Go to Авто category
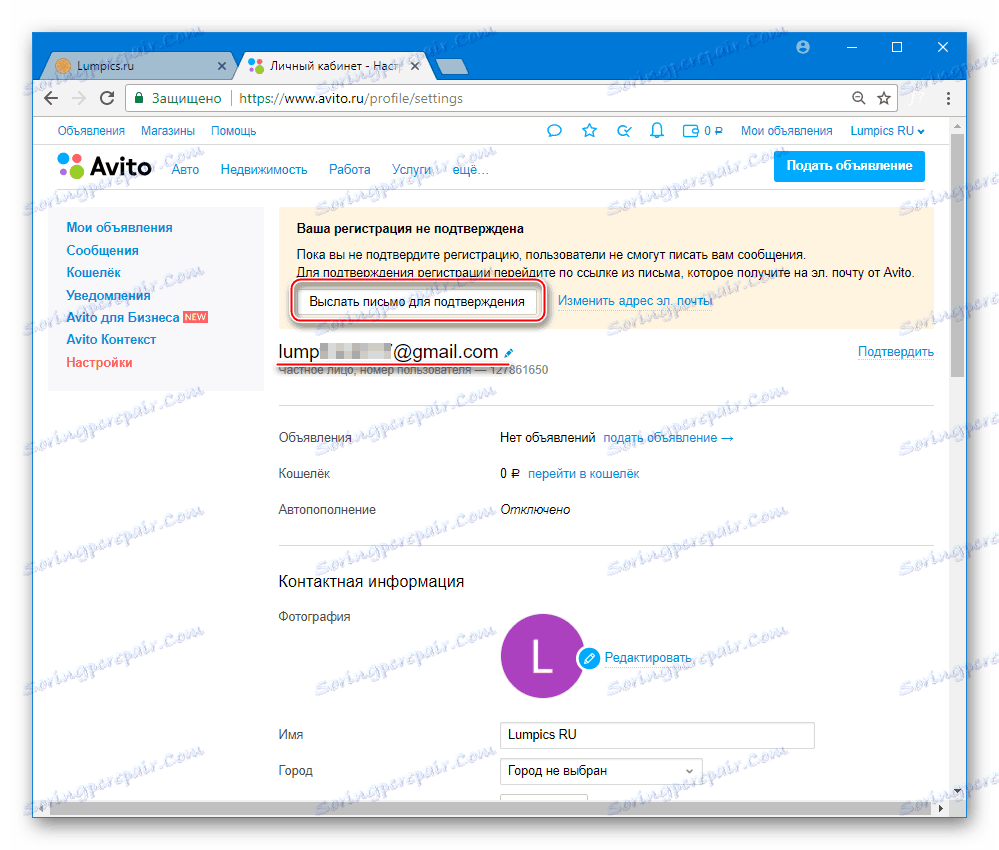999x850 pixels. pyautogui.click(x=185, y=169)
